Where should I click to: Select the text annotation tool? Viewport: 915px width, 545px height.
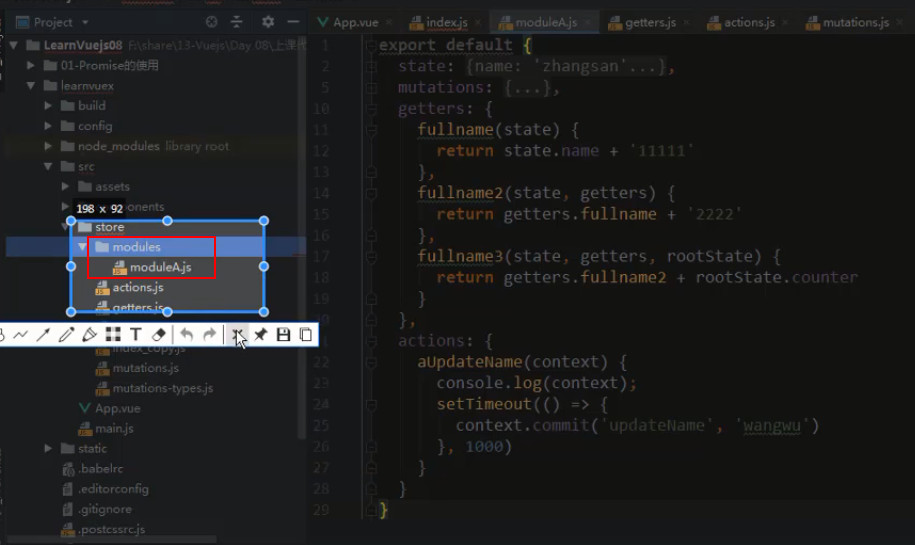(x=135, y=334)
